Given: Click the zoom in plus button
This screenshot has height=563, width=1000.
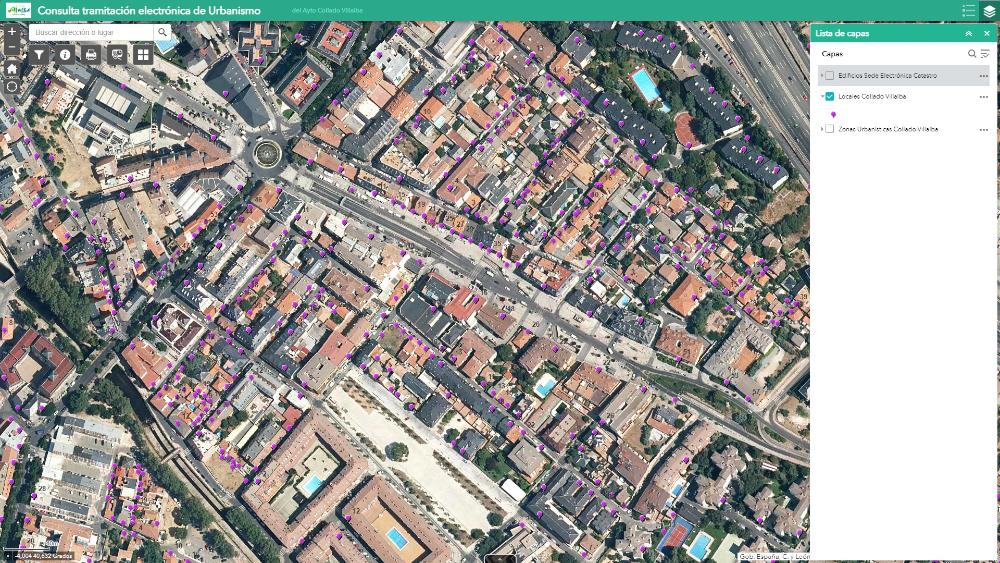Looking at the screenshot, I should coord(12,32).
